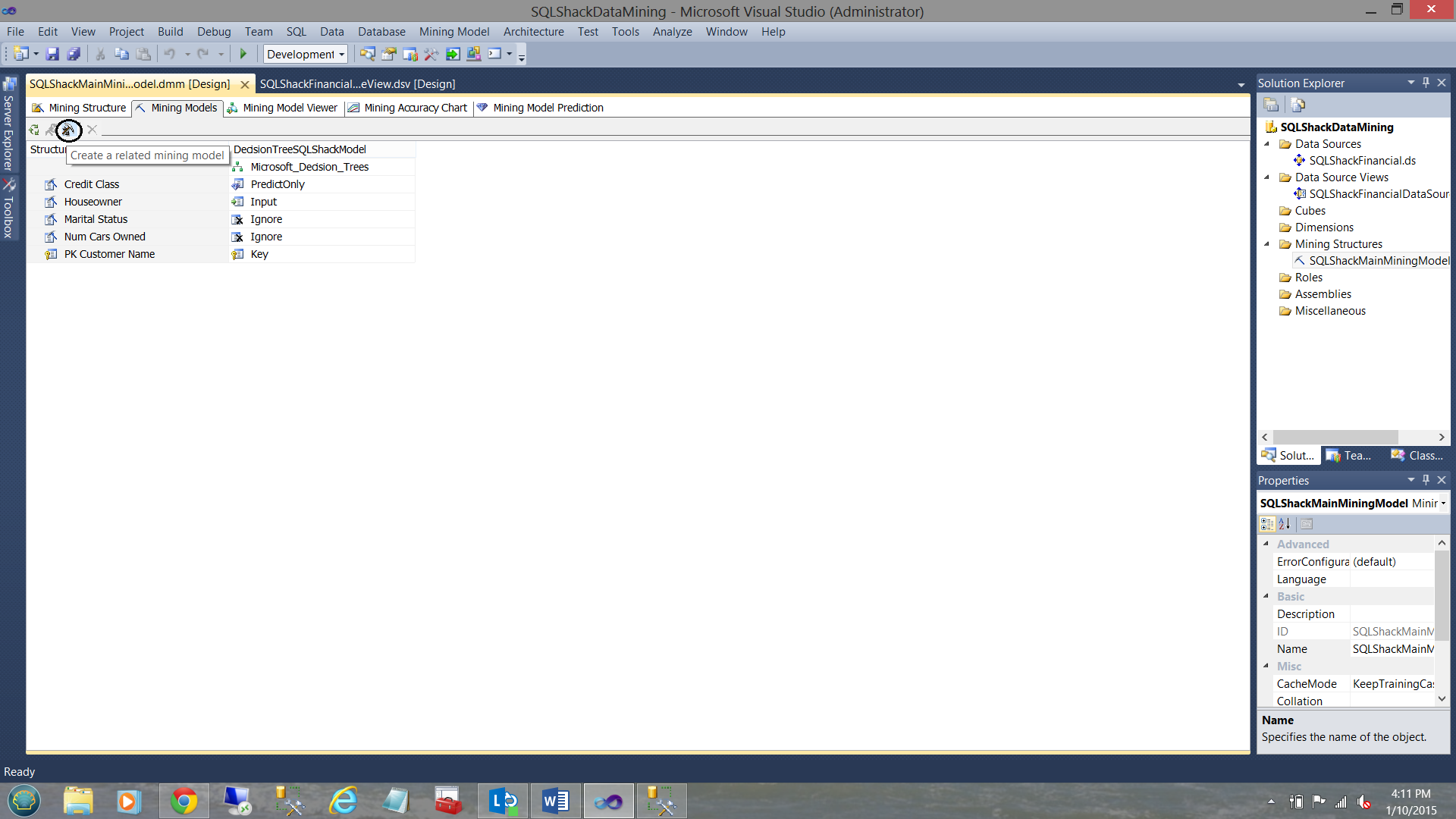The image size is (1456, 819).
Task: Open Google Chrome from the taskbar
Action: coord(184,801)
